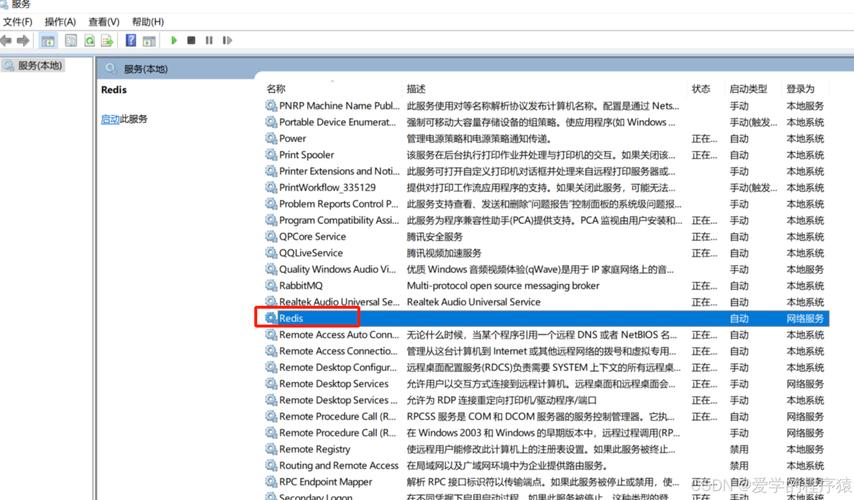Click gear icon beside Power service

[x=271, y=138]
